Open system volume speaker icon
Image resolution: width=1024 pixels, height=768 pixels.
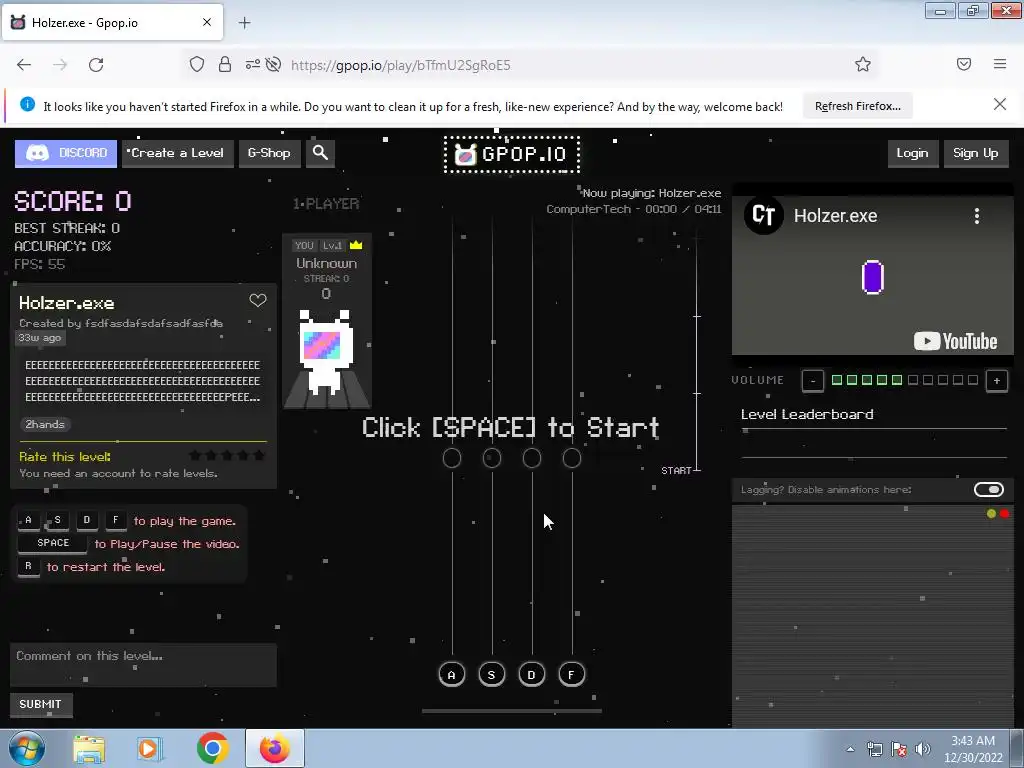(x=923, y=749)
